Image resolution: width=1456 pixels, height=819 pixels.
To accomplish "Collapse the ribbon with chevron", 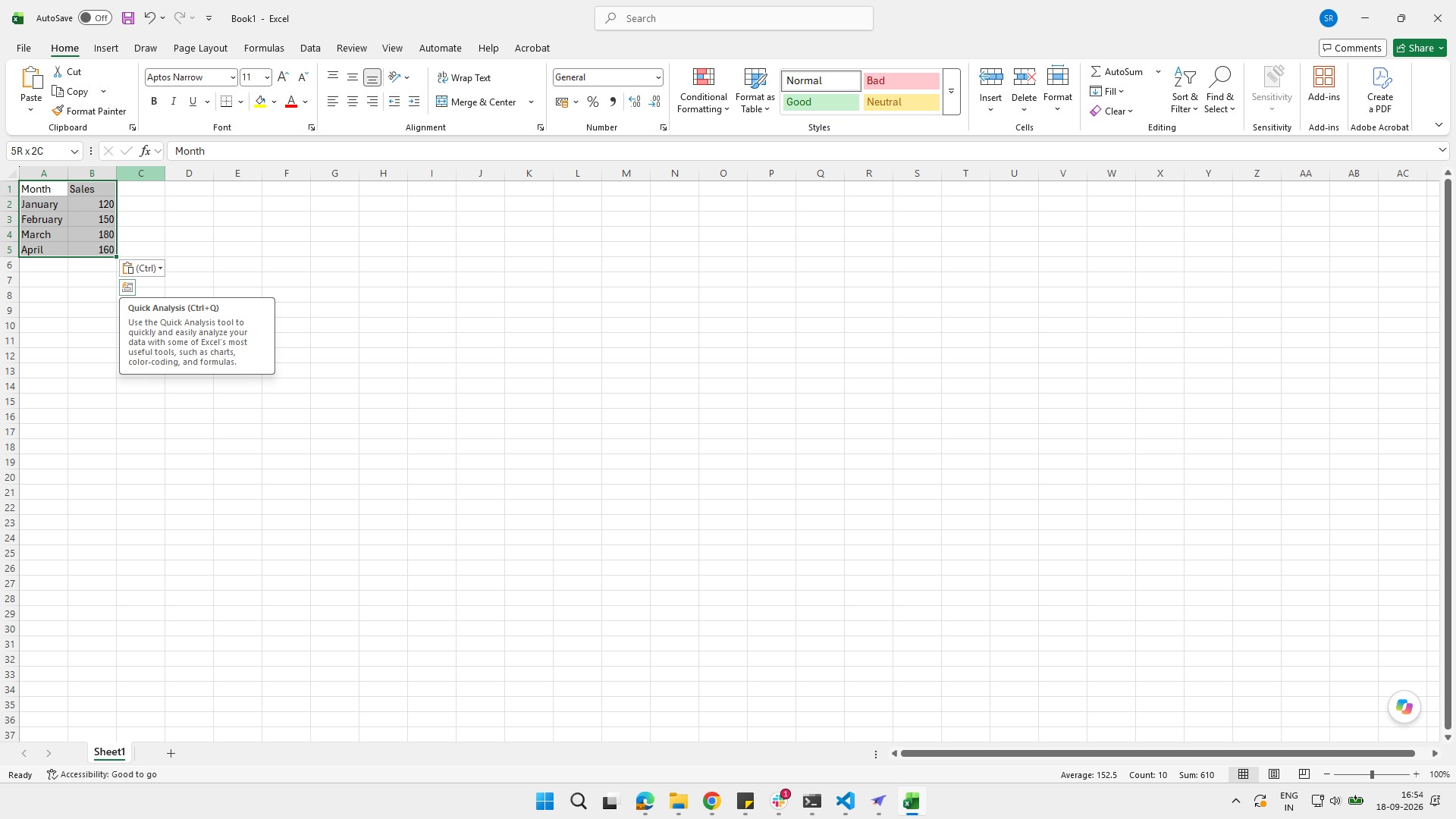I will click(1439, 125).
